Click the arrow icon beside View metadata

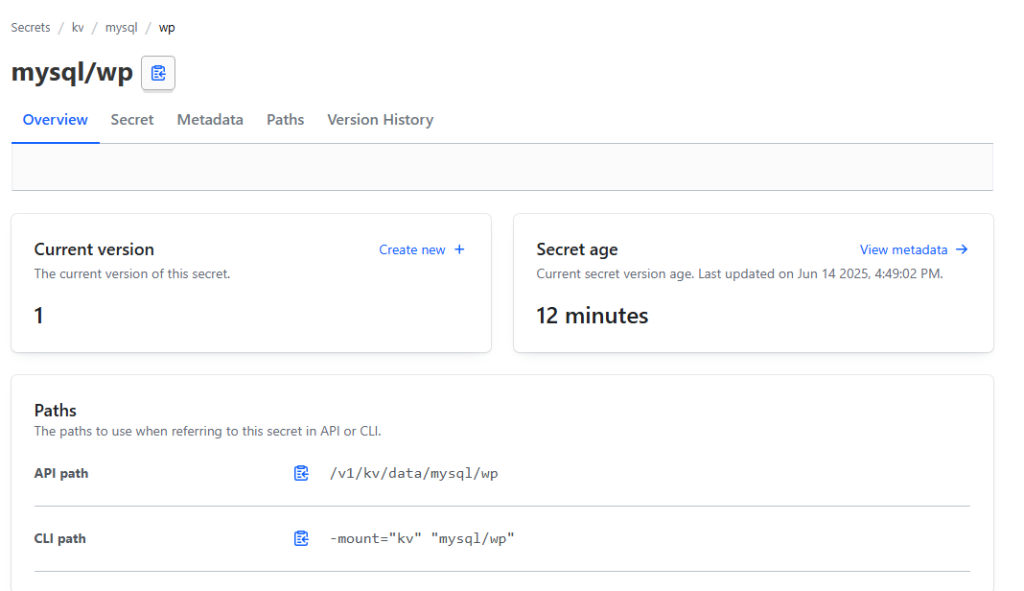tap(962, 249)
